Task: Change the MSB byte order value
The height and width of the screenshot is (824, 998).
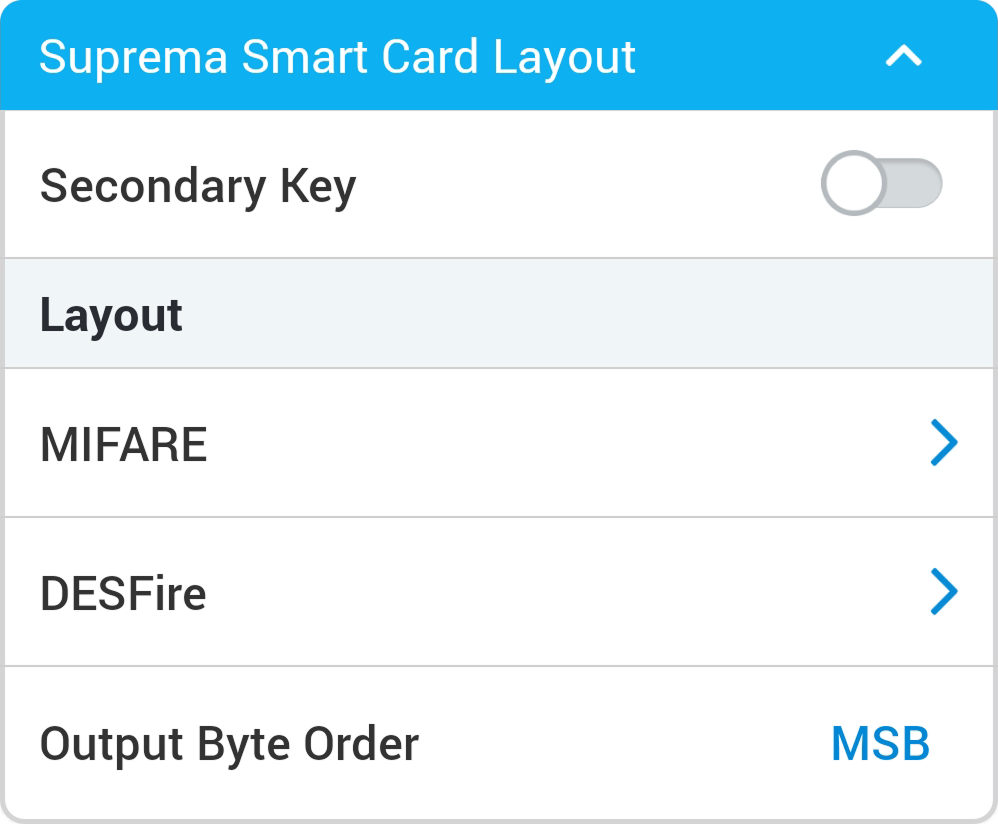Action: pyautogui.click(x=880, y=744)
